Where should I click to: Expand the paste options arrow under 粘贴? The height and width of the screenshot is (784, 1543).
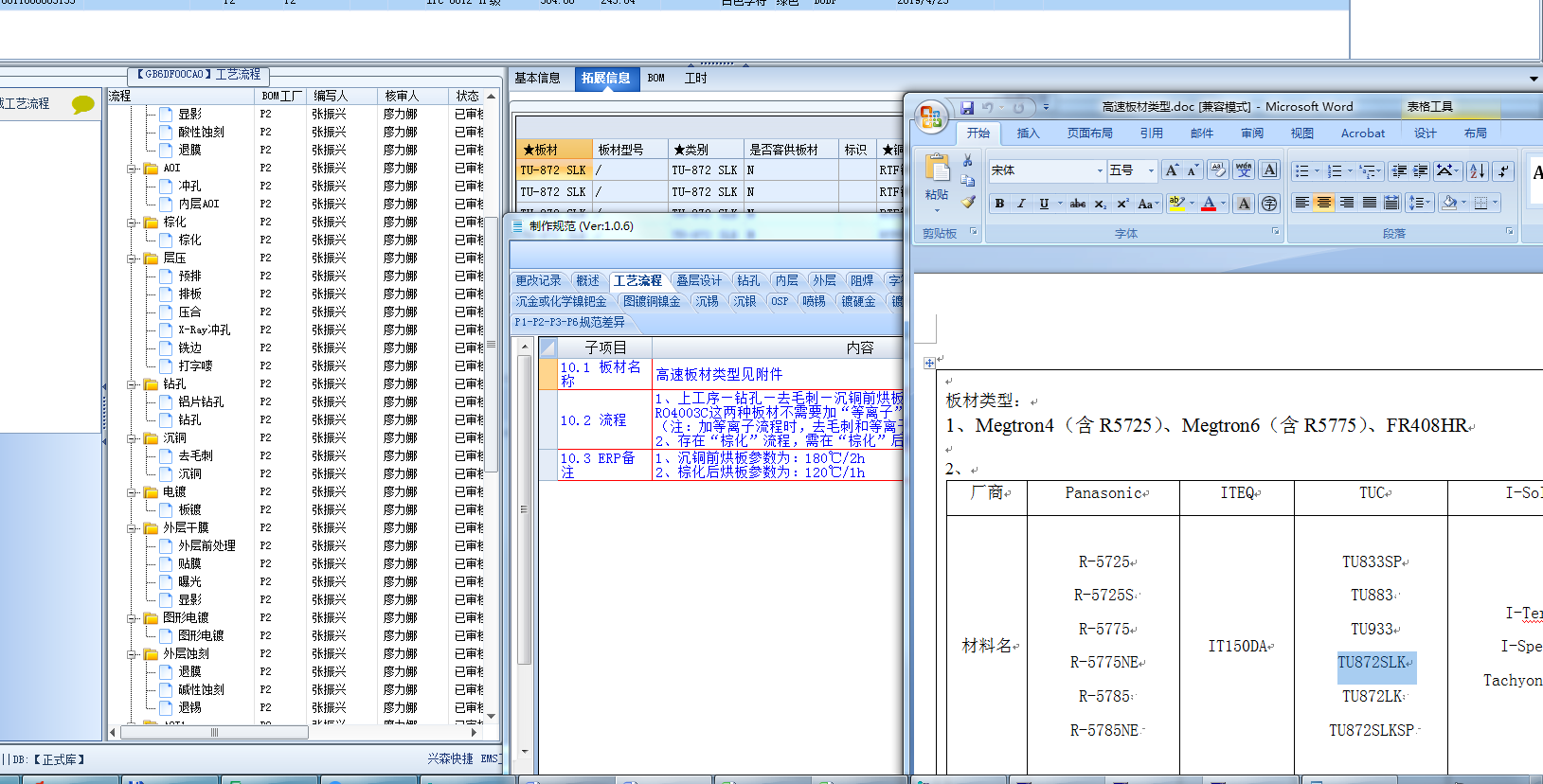click(x=937, y=209)
